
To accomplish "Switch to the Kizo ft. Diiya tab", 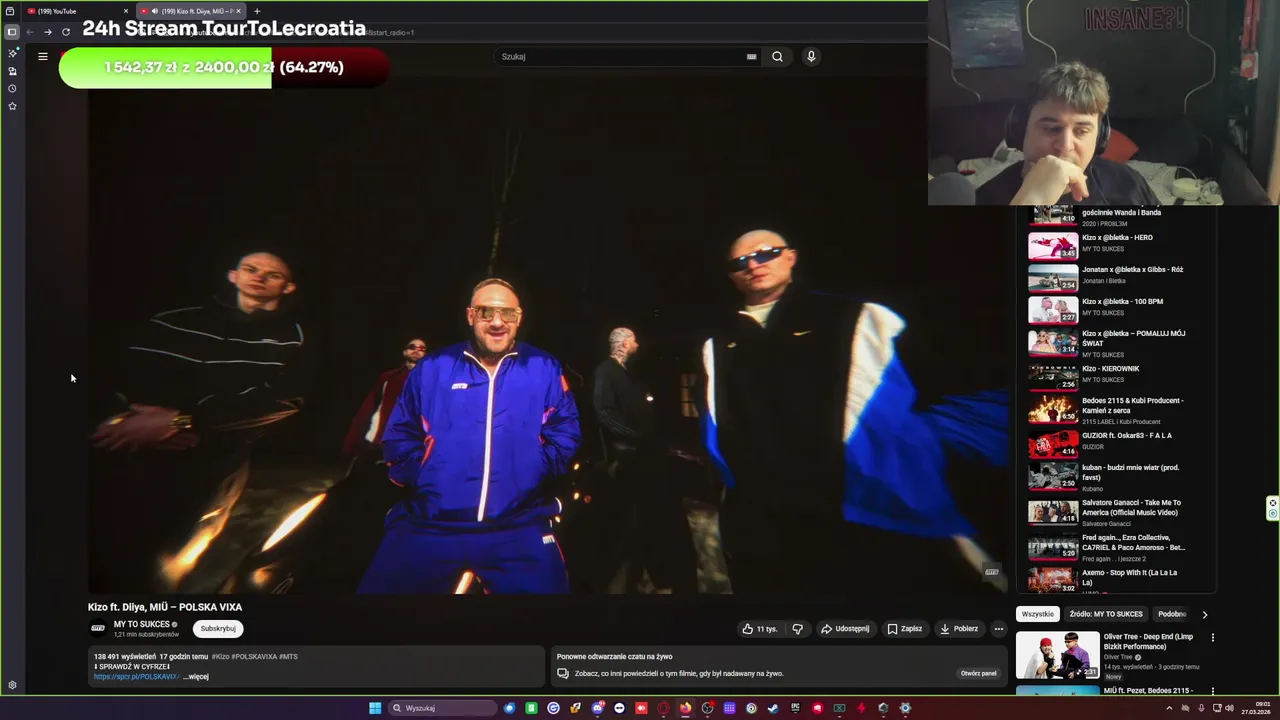I will point(190,11).
